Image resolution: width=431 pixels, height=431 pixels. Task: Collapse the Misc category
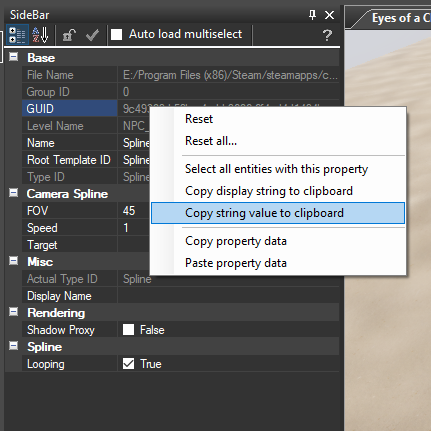pyautogui.click(x=14, y=261)
